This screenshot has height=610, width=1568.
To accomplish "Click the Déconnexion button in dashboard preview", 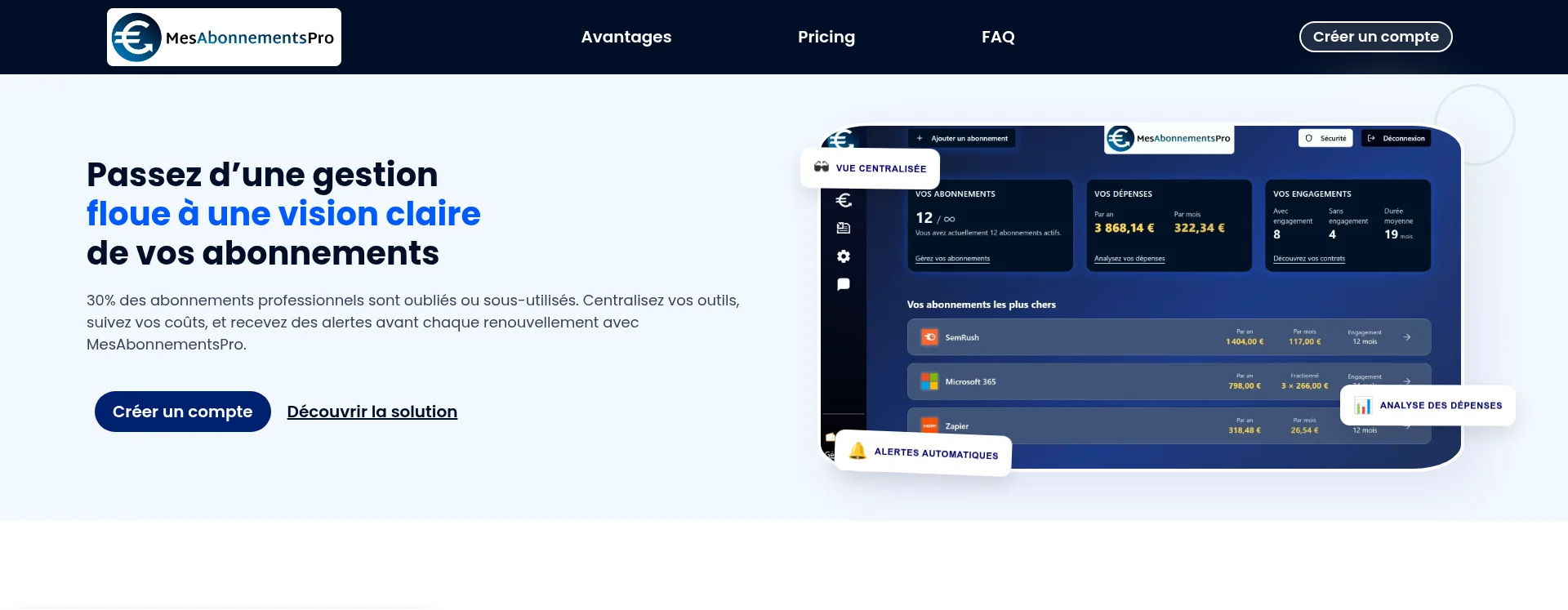I will tap(1396, 138).
